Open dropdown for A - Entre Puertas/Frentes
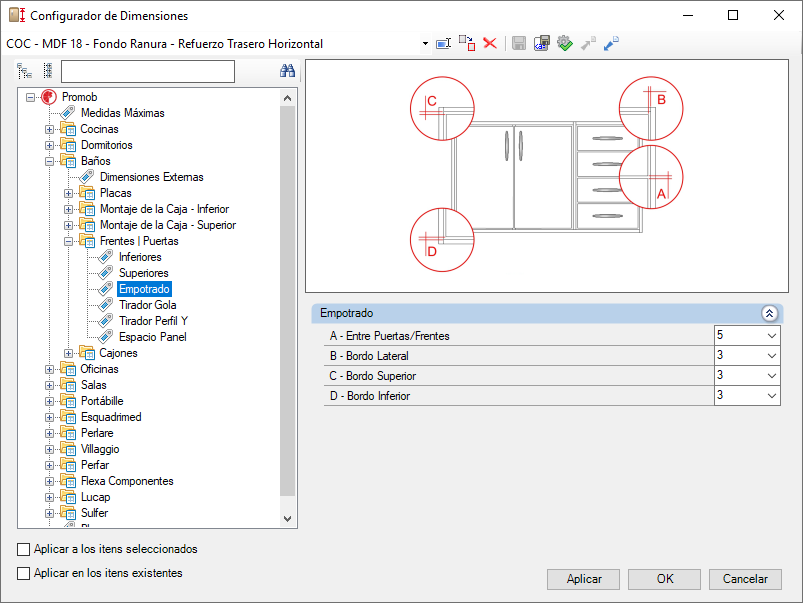 772,336
